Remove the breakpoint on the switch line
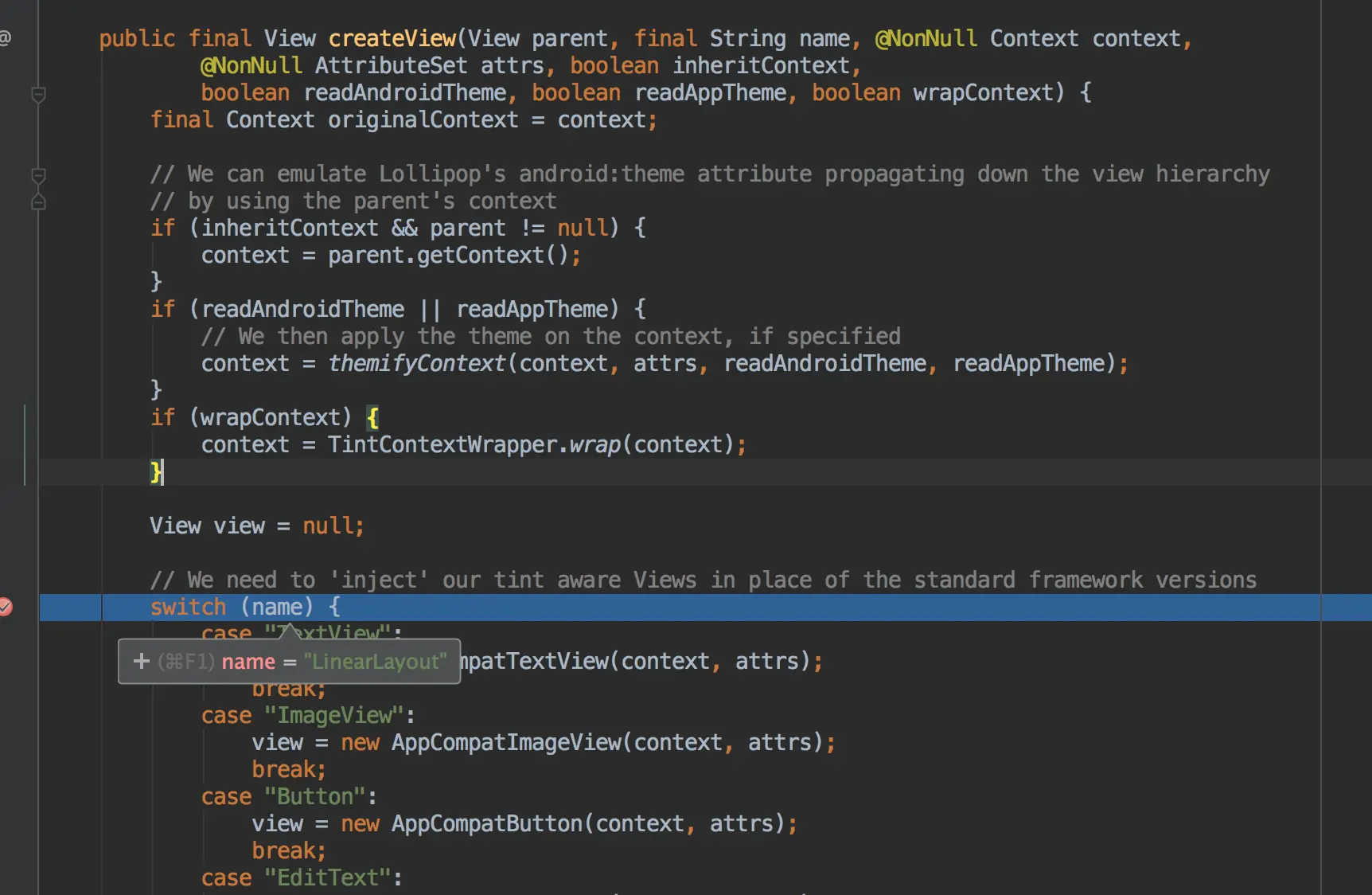 (5, 607)
